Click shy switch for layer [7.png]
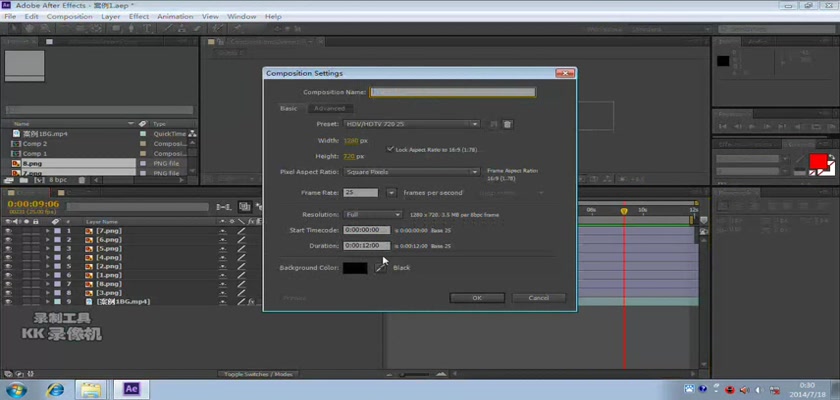840x400 pixels. (223, 231)
